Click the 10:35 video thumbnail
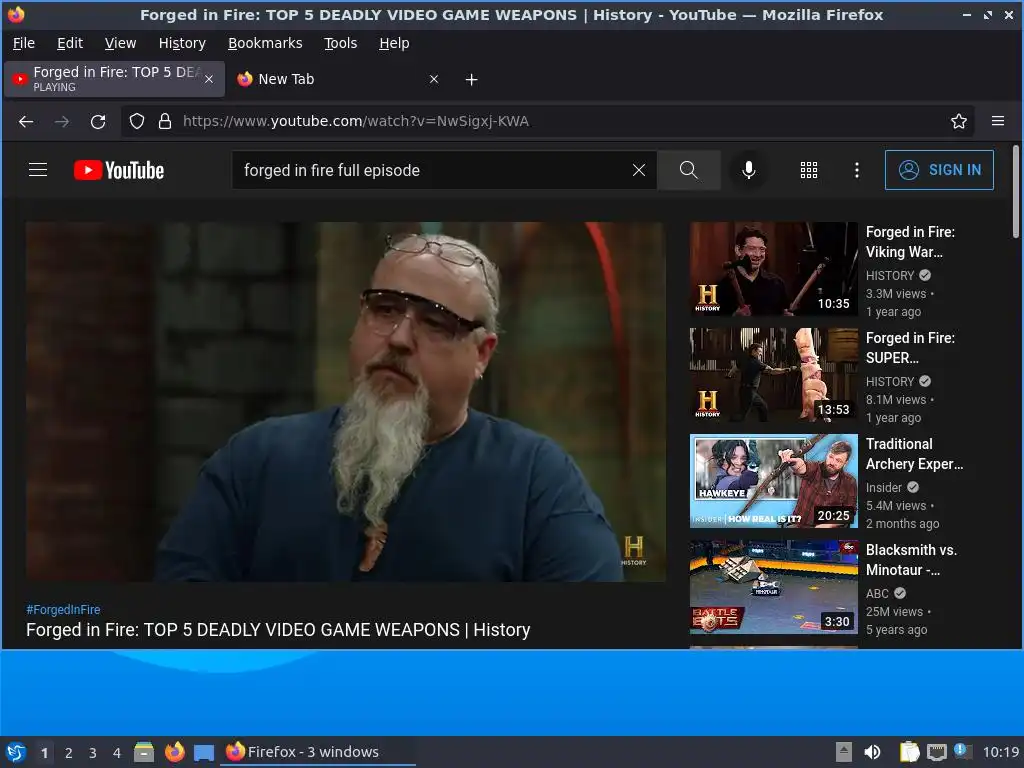This screenshot has width=1024, height=768. tap(773, 269)
